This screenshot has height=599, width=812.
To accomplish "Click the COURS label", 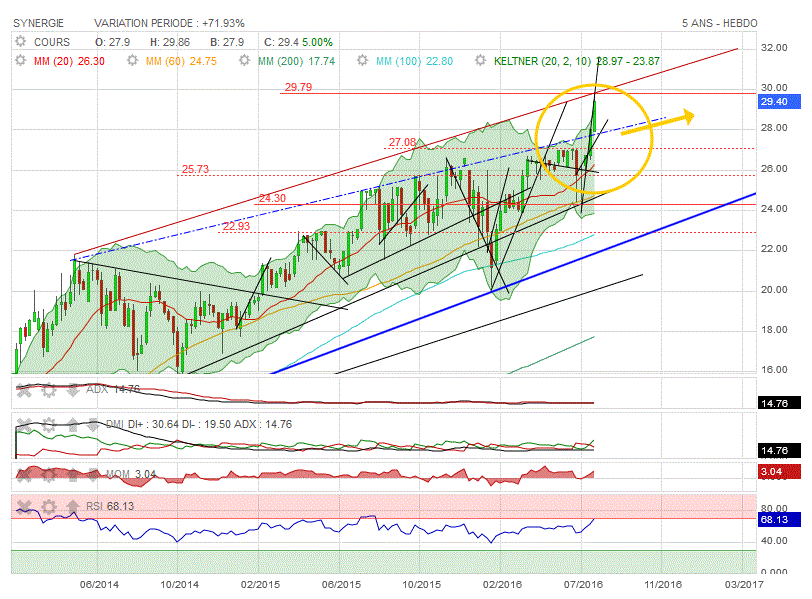I will [52, 42].
